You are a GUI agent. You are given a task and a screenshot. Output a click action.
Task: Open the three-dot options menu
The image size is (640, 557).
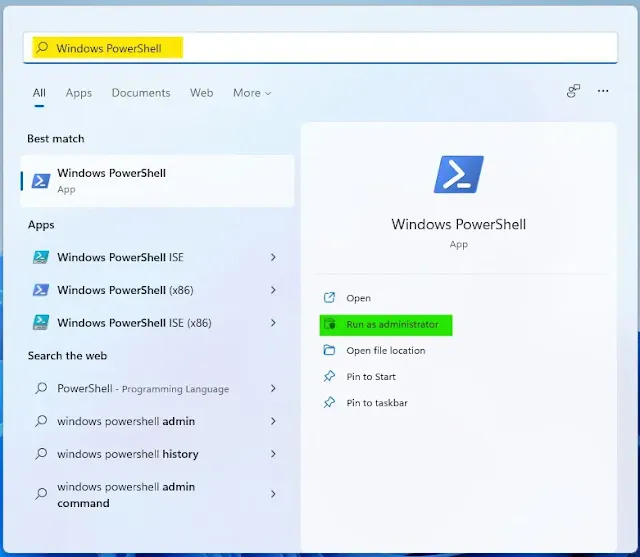603,91
